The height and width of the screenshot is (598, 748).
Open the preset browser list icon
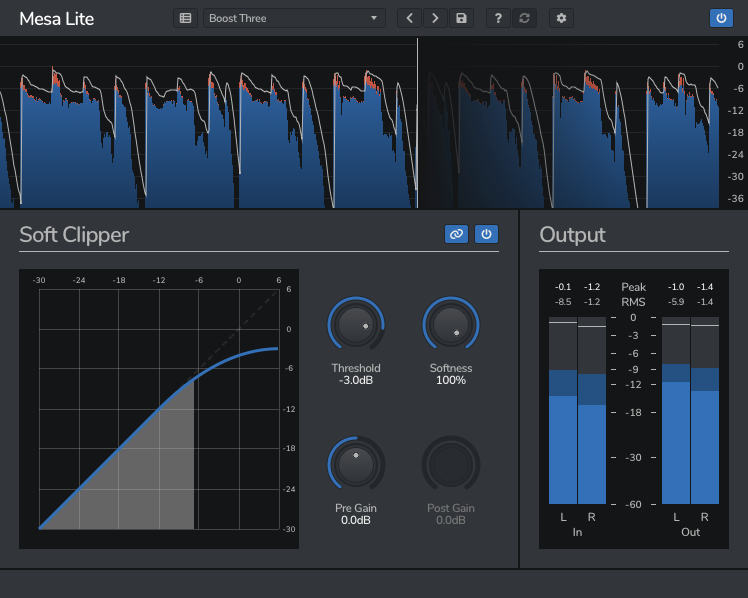185,18
